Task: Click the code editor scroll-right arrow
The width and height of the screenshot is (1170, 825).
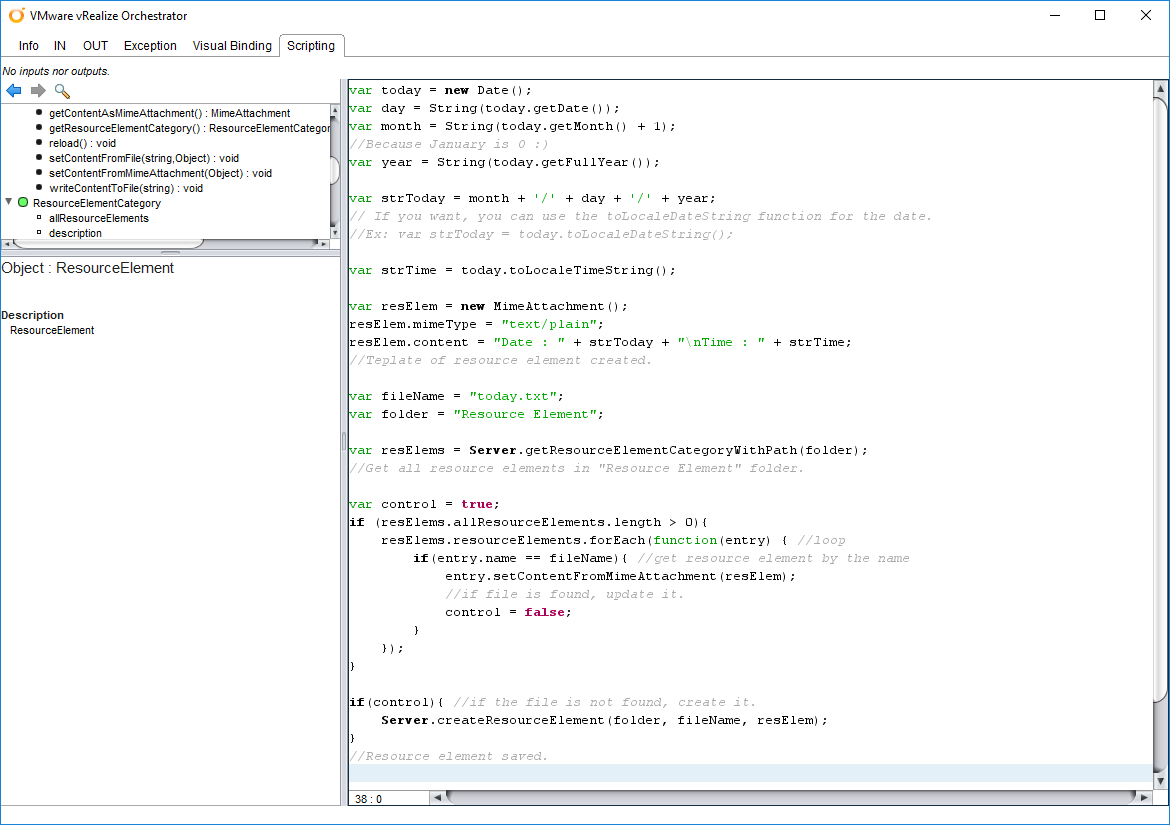Action: click(1143, 798)
